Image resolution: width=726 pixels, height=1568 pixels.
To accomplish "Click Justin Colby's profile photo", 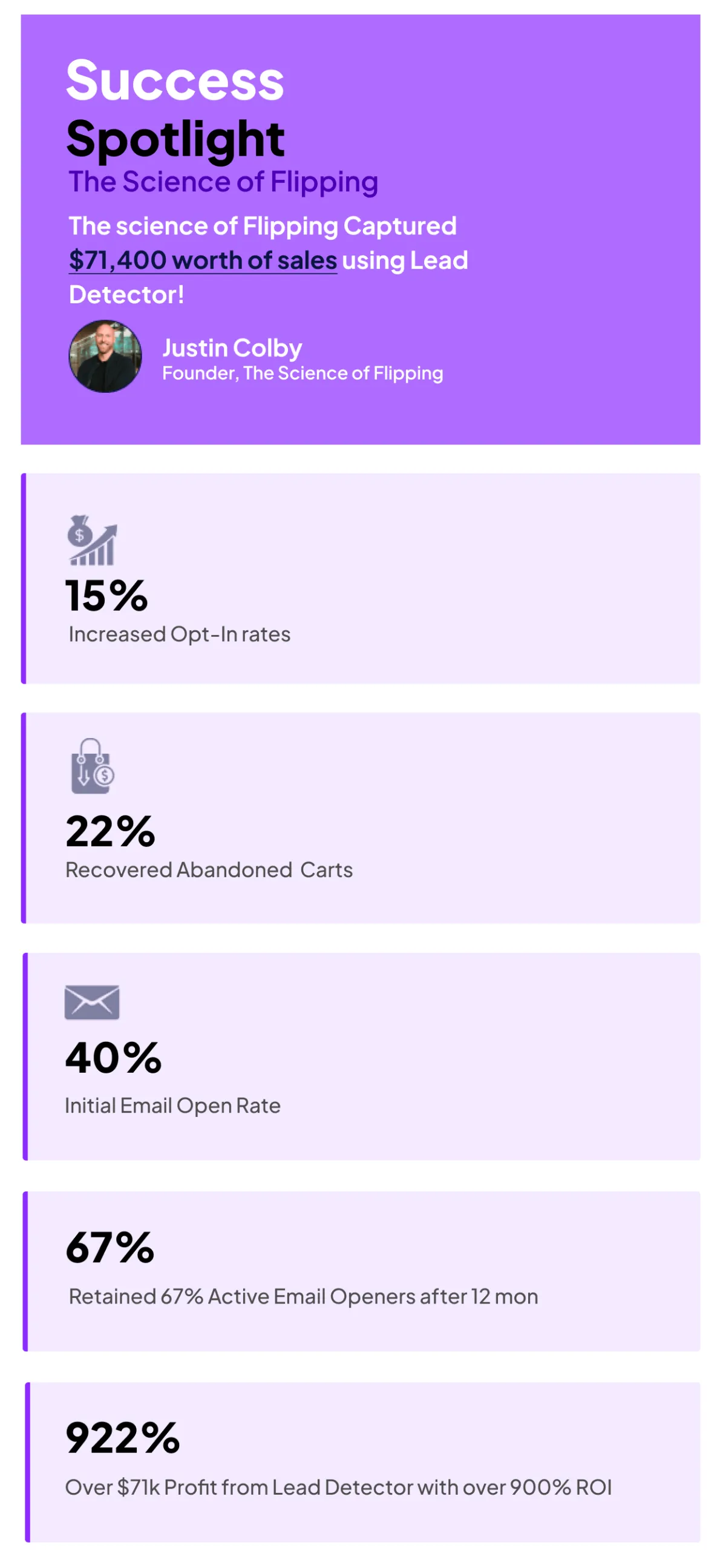I will [x=105, y=357].
